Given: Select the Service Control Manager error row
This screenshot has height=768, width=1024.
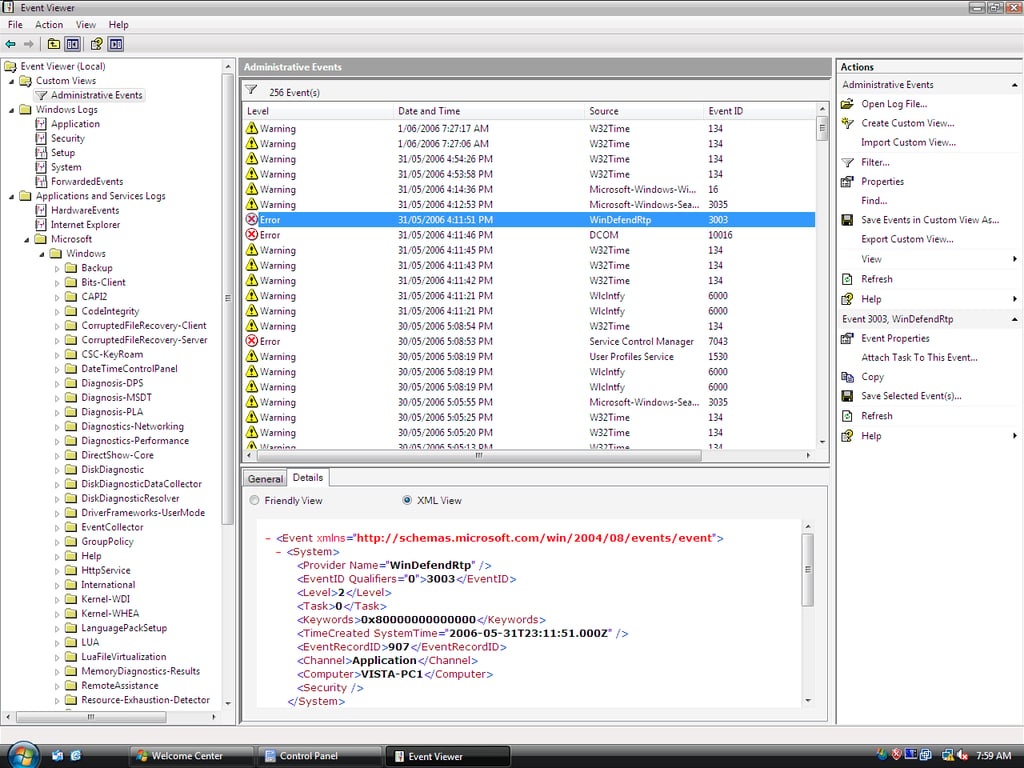Looking at the screenshot, I should (528, 341).
